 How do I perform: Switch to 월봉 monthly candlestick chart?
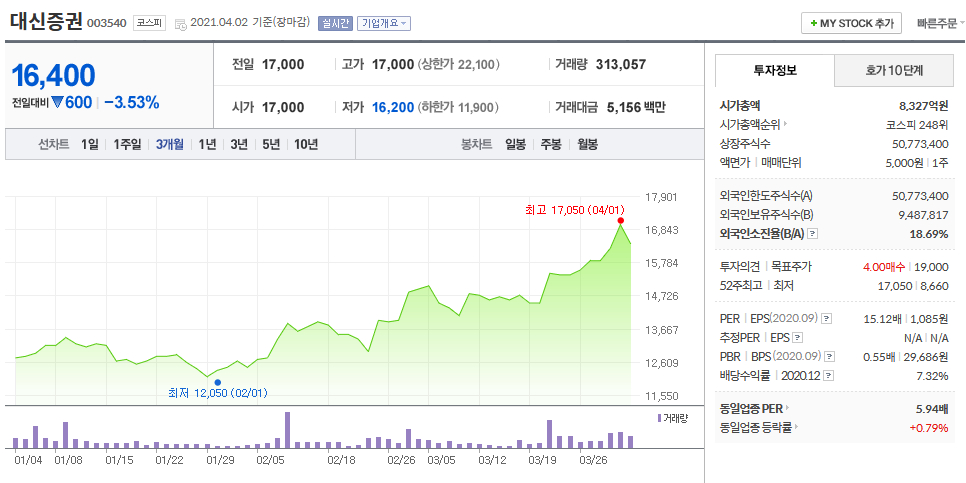coord(587,145)
